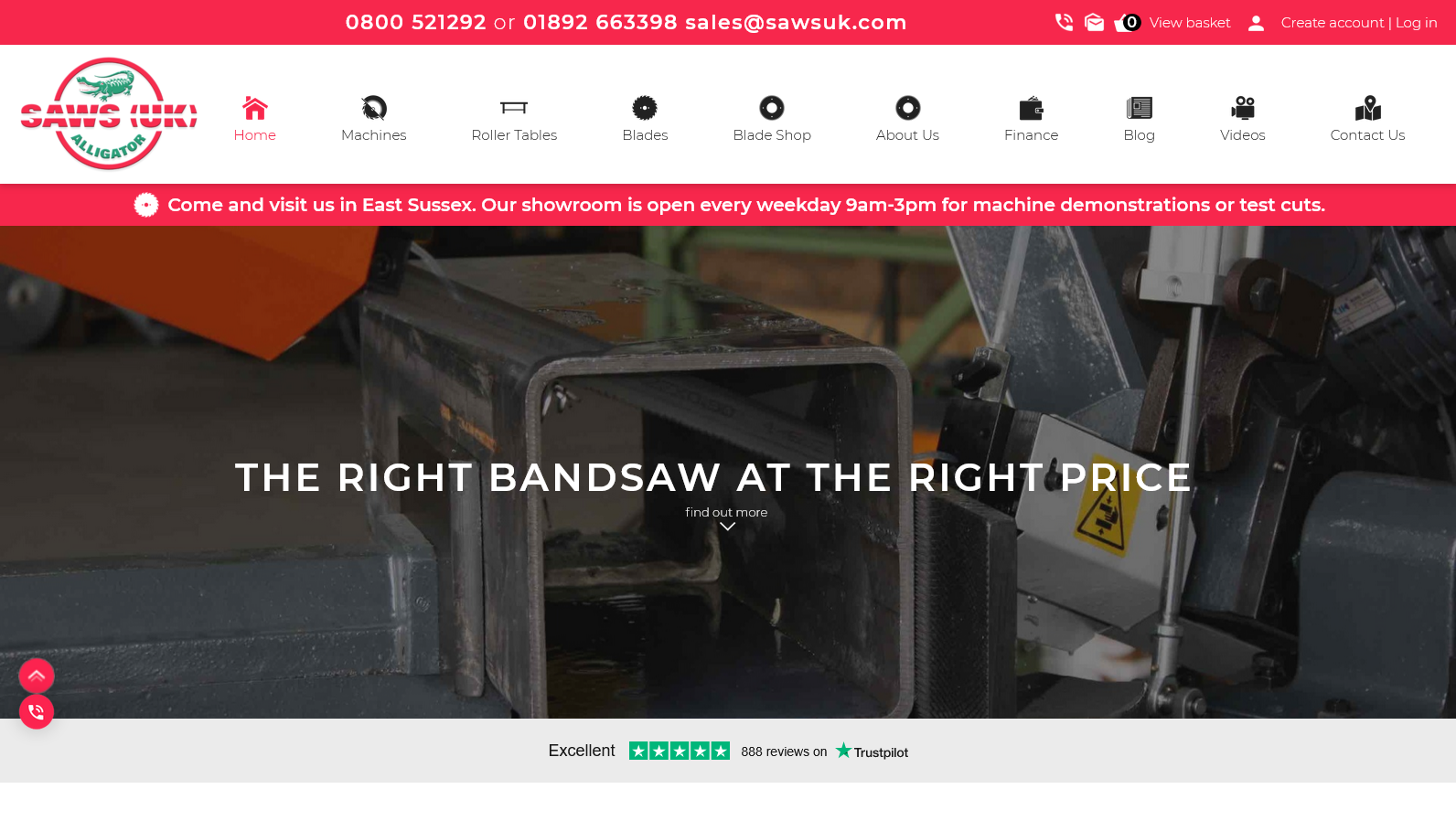The image size is (1456, 821).
Task: Click the floating red call button
Action: pyautogui.click(x=37, y=711)
